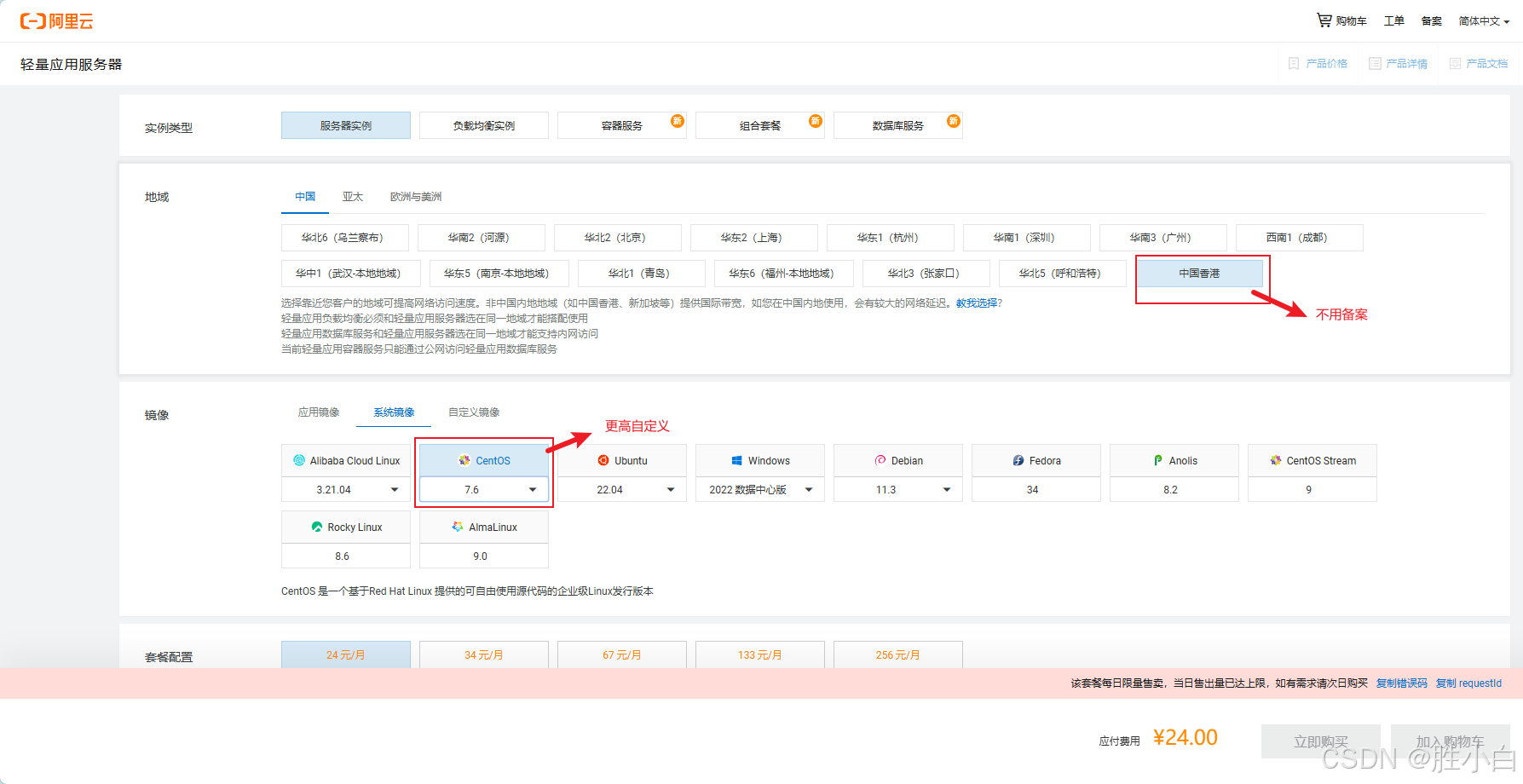Select 华北1 (青岛) region
This screenshot has width=1523, height=784.
coord(642,274)
